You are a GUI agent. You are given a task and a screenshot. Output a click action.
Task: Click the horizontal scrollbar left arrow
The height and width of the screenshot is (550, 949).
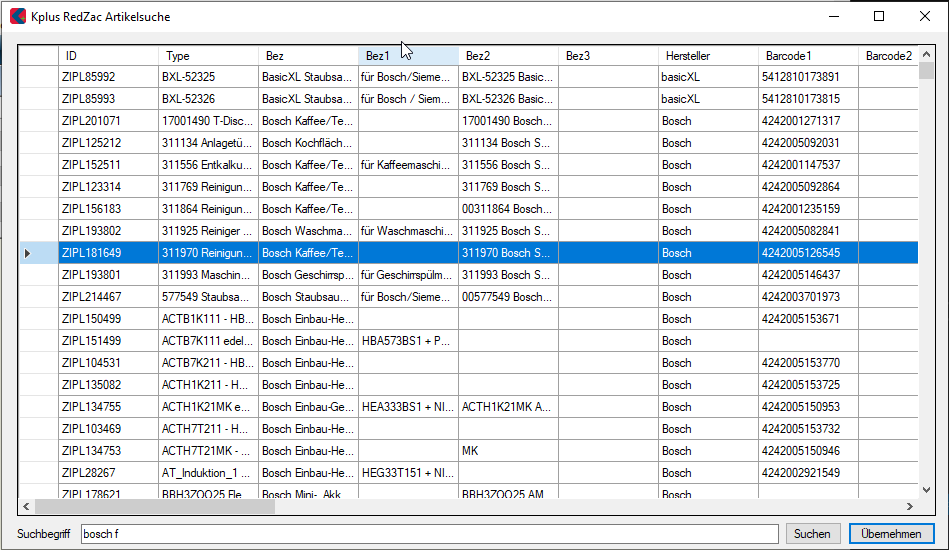click(26, 506)
